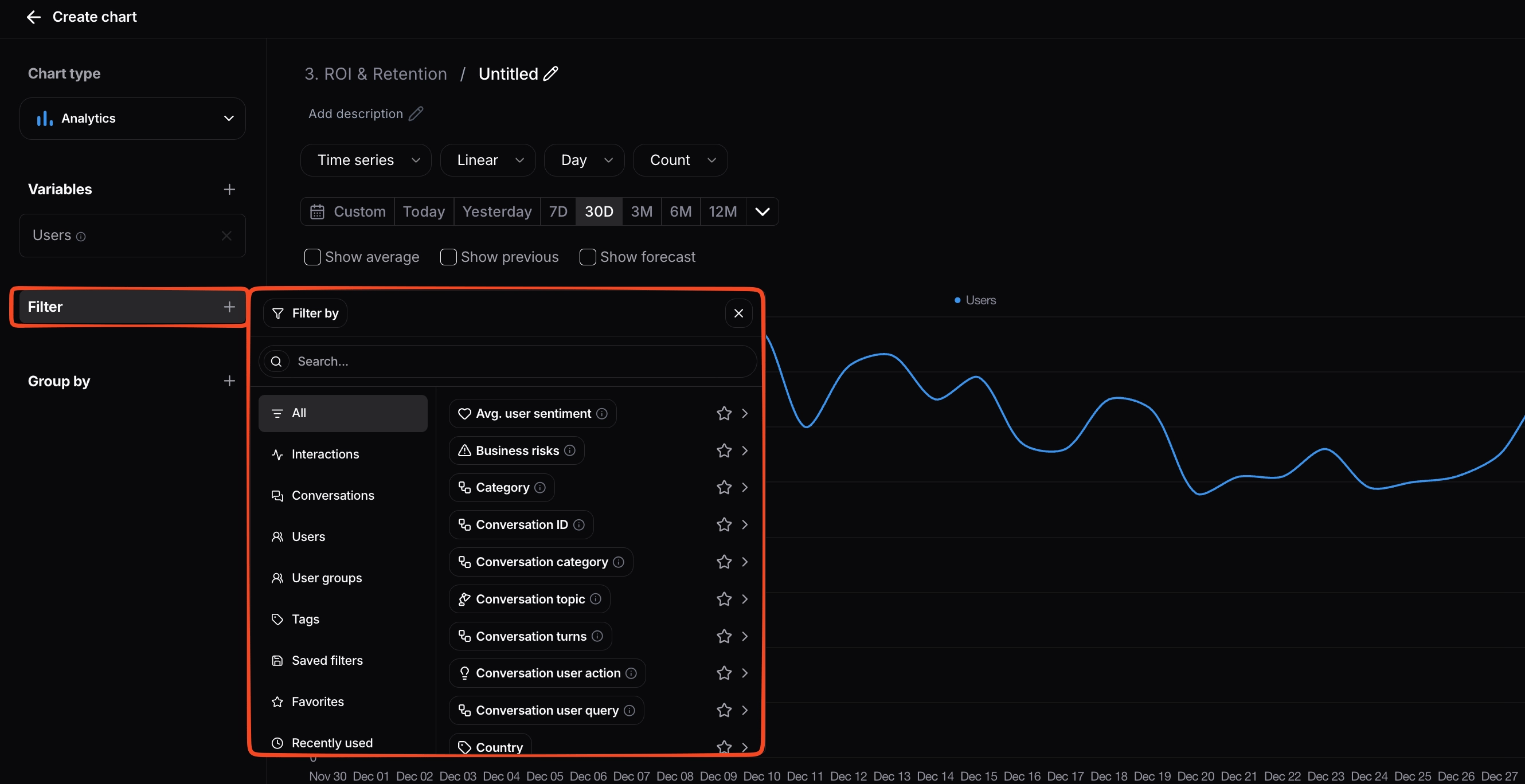Star the Conversation topic filter
The width and height of the screenshot is (1525, 784).
724,599
